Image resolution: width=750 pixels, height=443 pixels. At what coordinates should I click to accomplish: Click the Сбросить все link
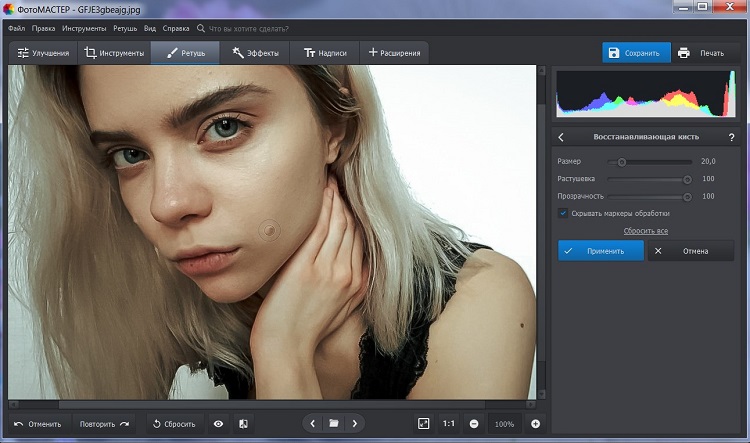[645, 231]
